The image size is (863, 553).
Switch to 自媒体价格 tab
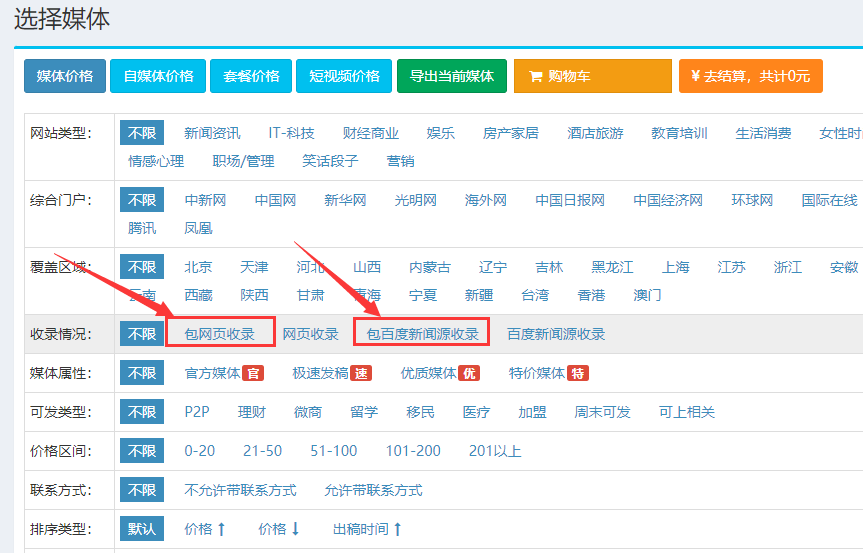158,76
